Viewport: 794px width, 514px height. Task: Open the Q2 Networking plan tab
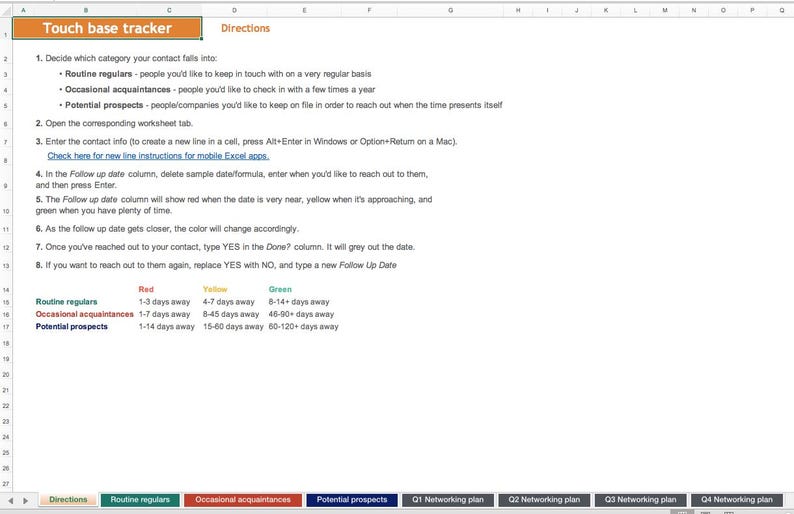tap(544, 499)
